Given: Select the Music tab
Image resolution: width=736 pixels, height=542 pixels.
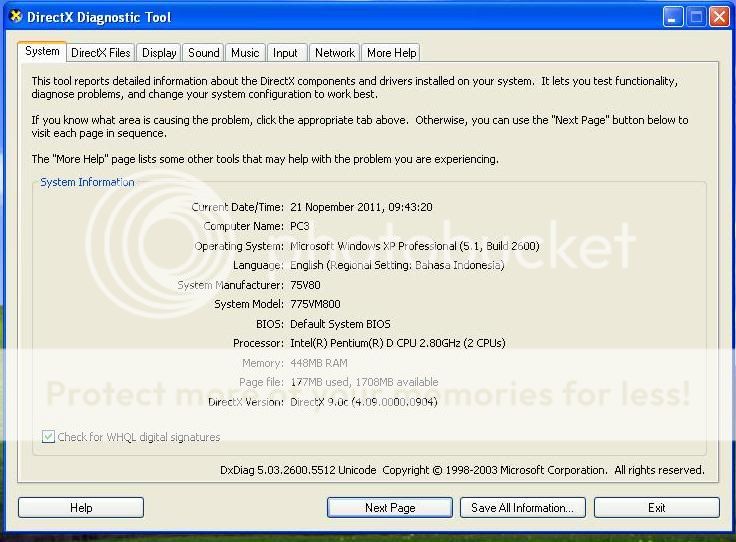Looking at the screenshot, I should 245,53.
